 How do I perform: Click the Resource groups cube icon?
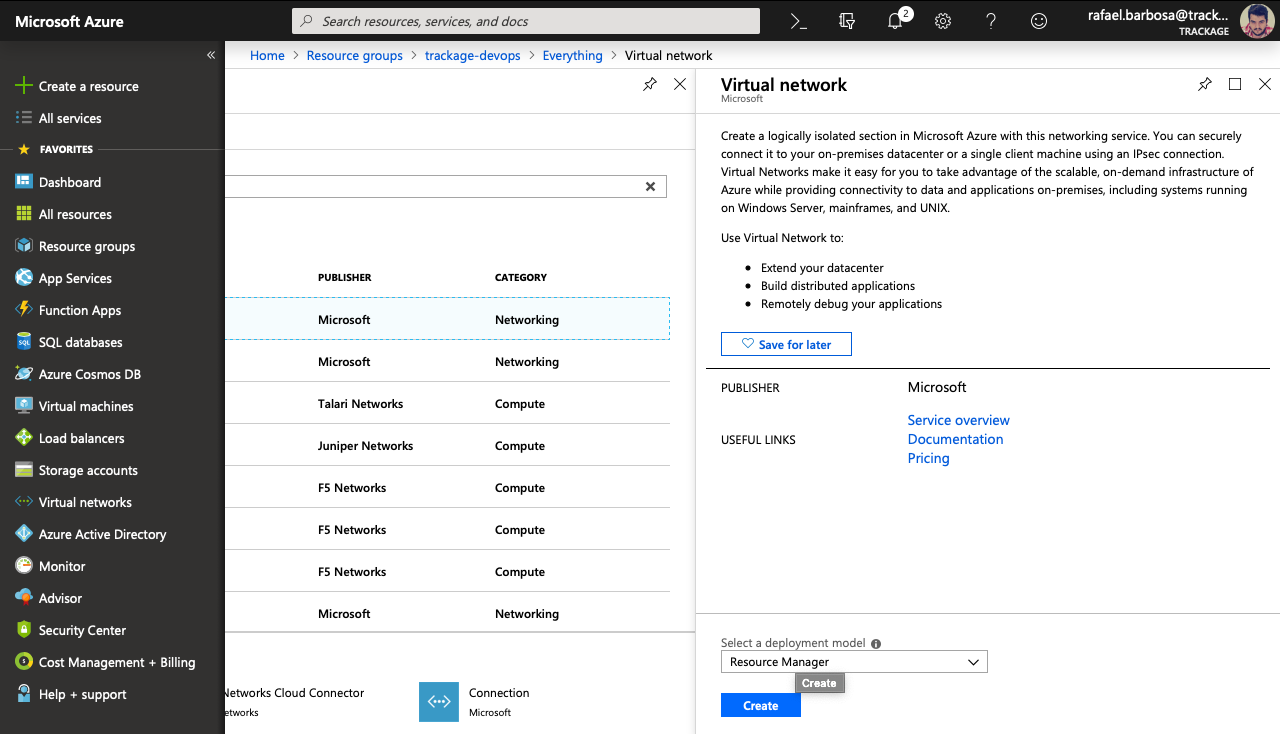[x=23, y=246]
